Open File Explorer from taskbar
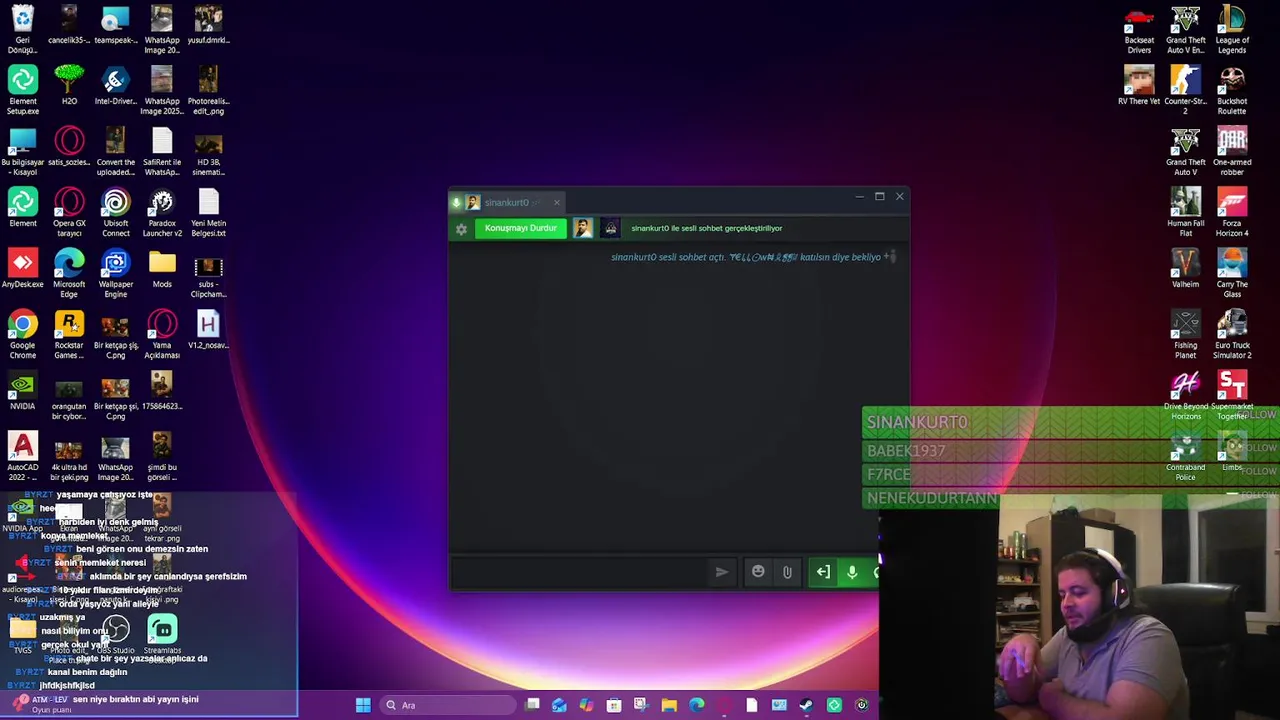1280x720 pixels. click(669, 705)
